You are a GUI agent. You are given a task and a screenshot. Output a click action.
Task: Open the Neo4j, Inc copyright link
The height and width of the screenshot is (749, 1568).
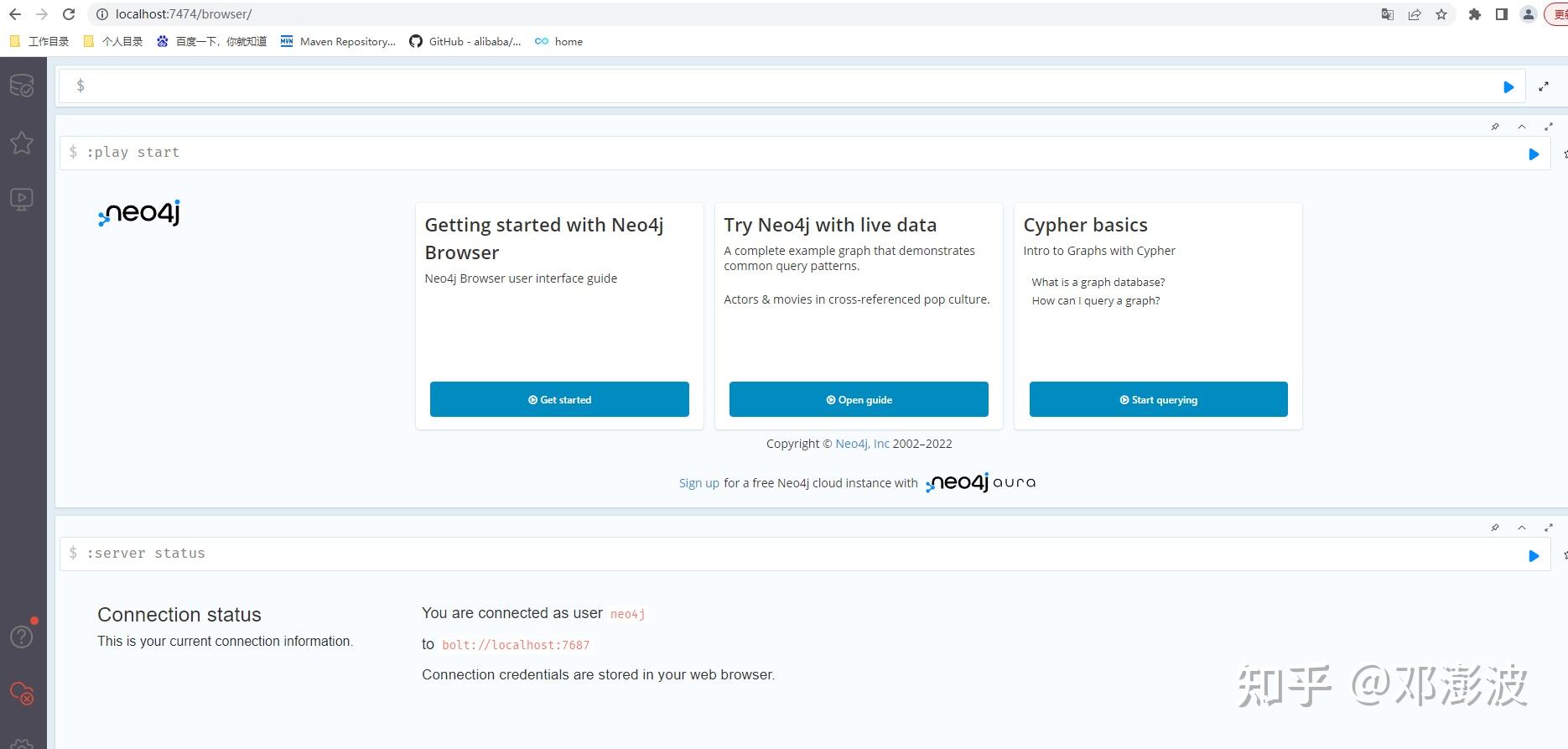[x=862, y=444]
